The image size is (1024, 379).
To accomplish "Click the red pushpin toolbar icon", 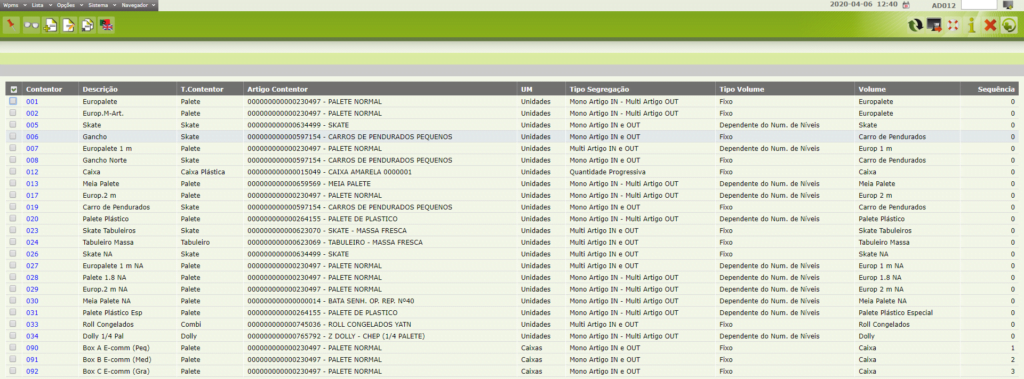I will click(10, 25).
